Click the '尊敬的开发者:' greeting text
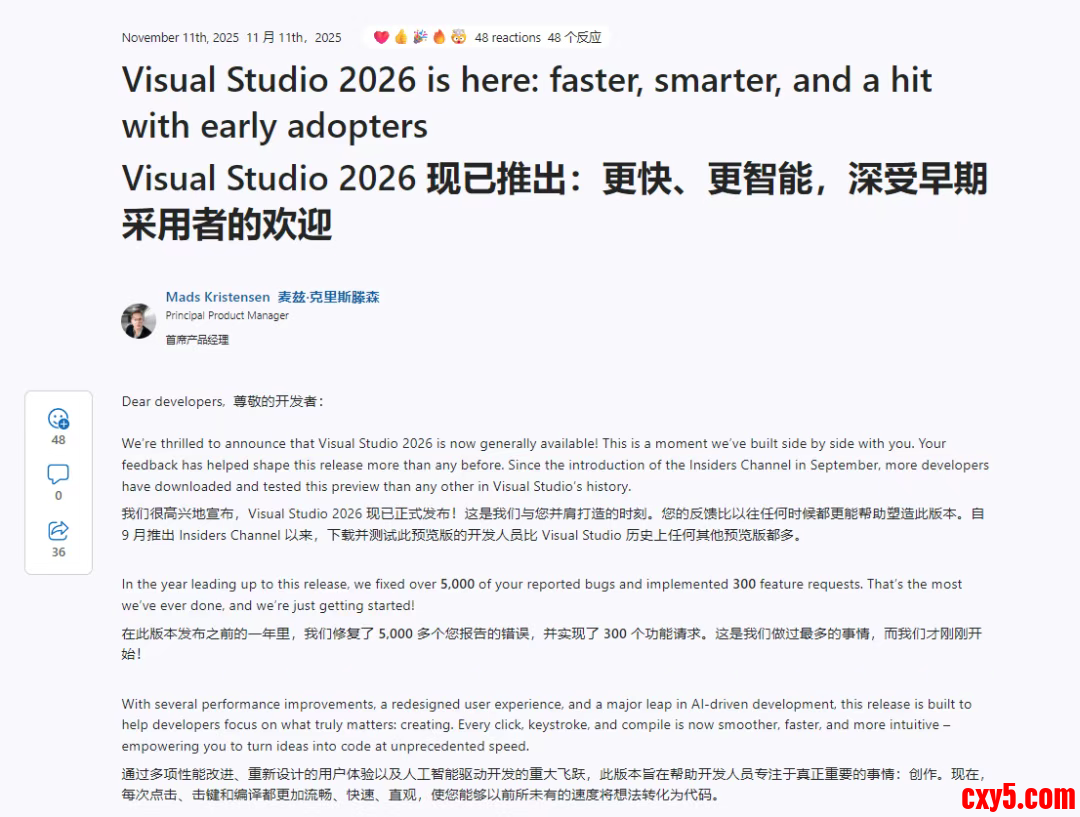Screen dimensions: 1080x817 tap(278, 402)
